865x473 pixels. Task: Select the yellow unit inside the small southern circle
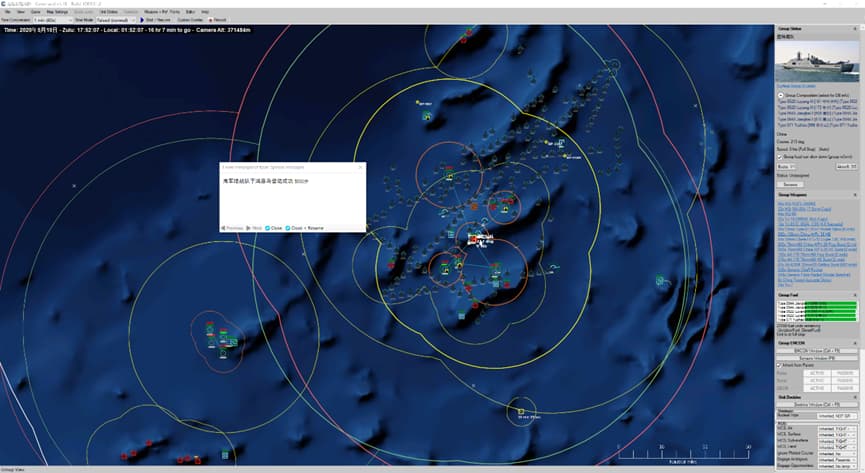click(520, 411)
